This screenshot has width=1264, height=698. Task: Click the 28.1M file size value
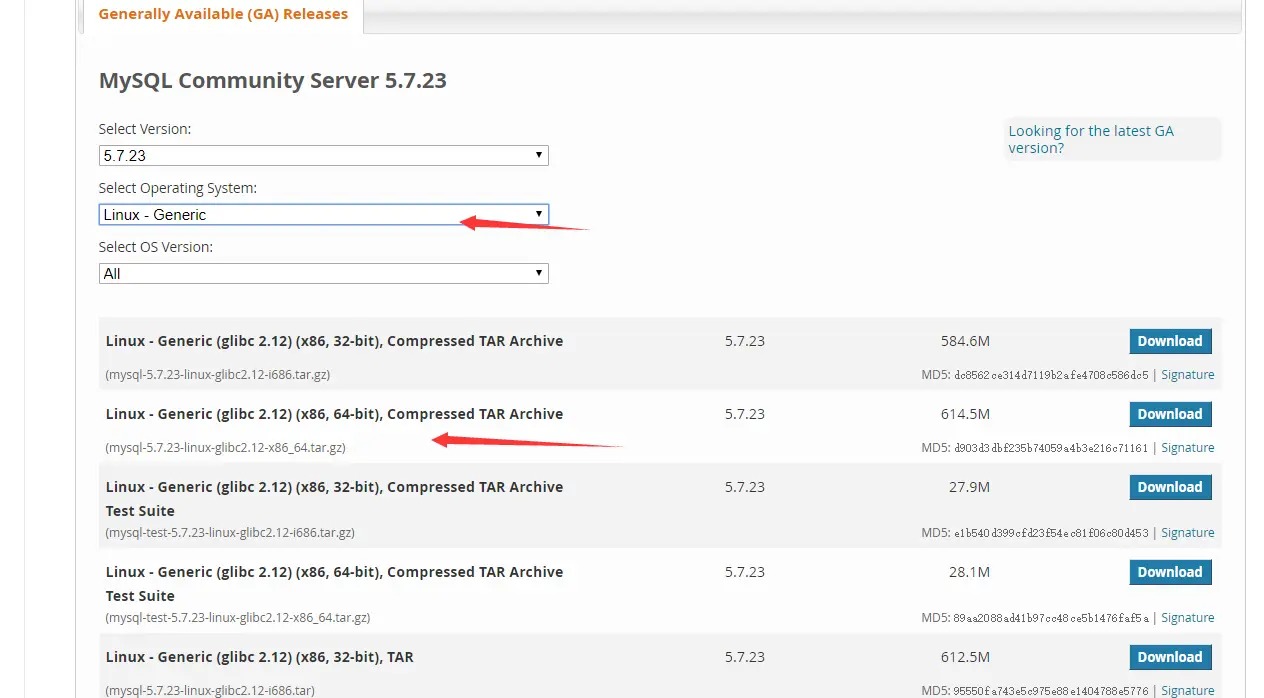coord(969,572)
